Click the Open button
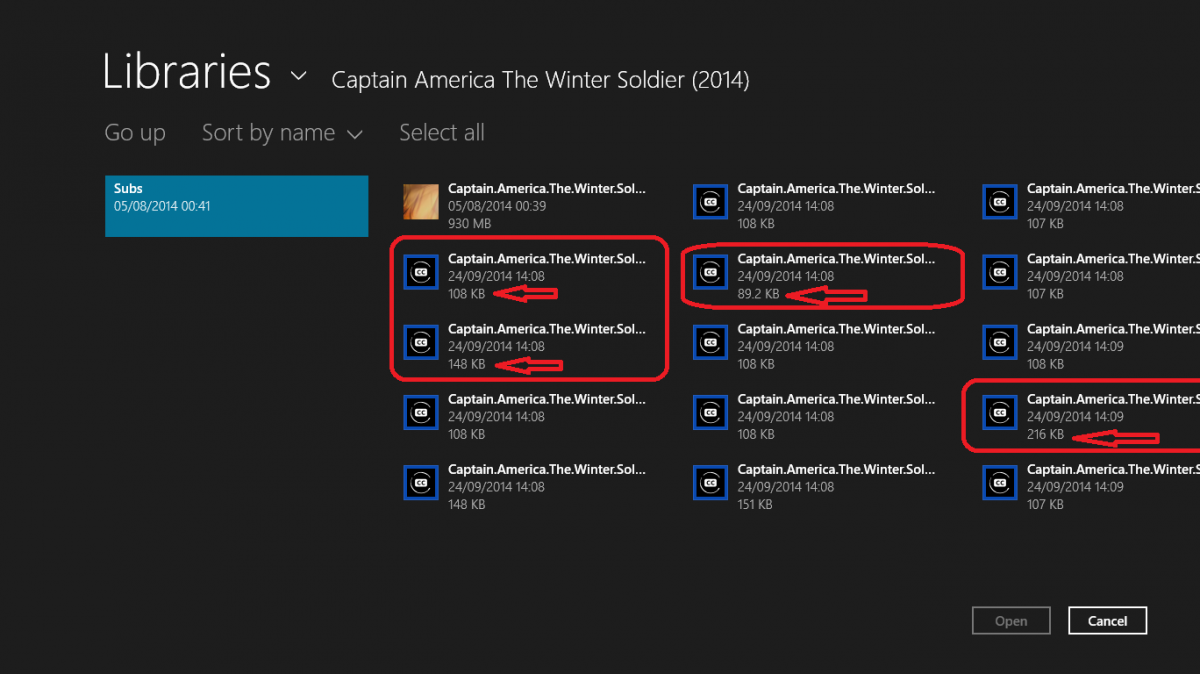The width and height of the screenshot is (1200, 674). pyautogui.click(x=1011, y=621)
